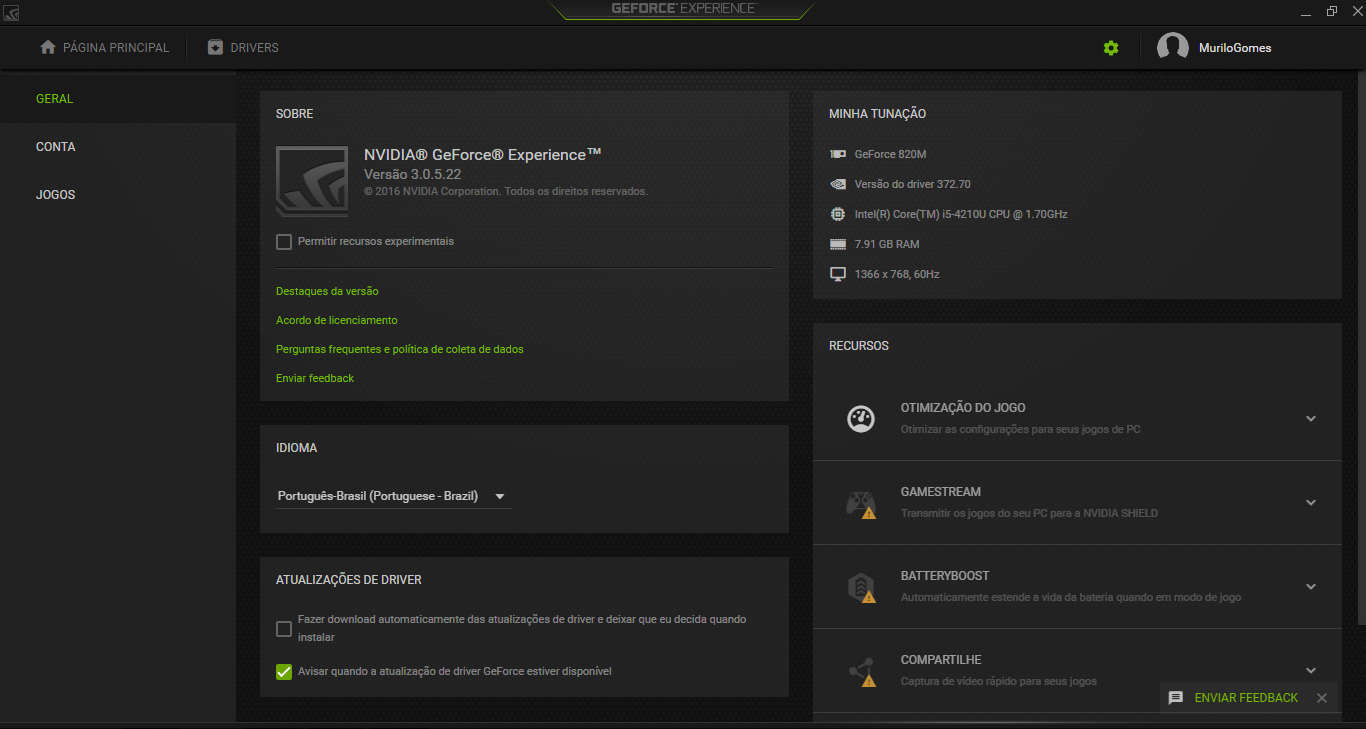This screenshot has height=729, width=1366.
Task: Click the RAM memory icon
Action: (x=838, y=244)
